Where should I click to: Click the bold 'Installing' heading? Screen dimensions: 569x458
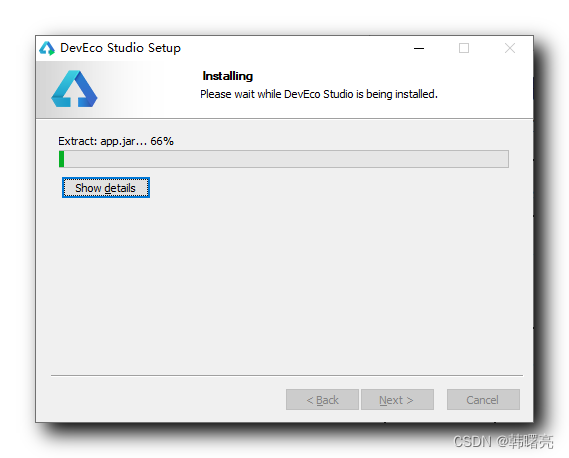pos(228,76)
